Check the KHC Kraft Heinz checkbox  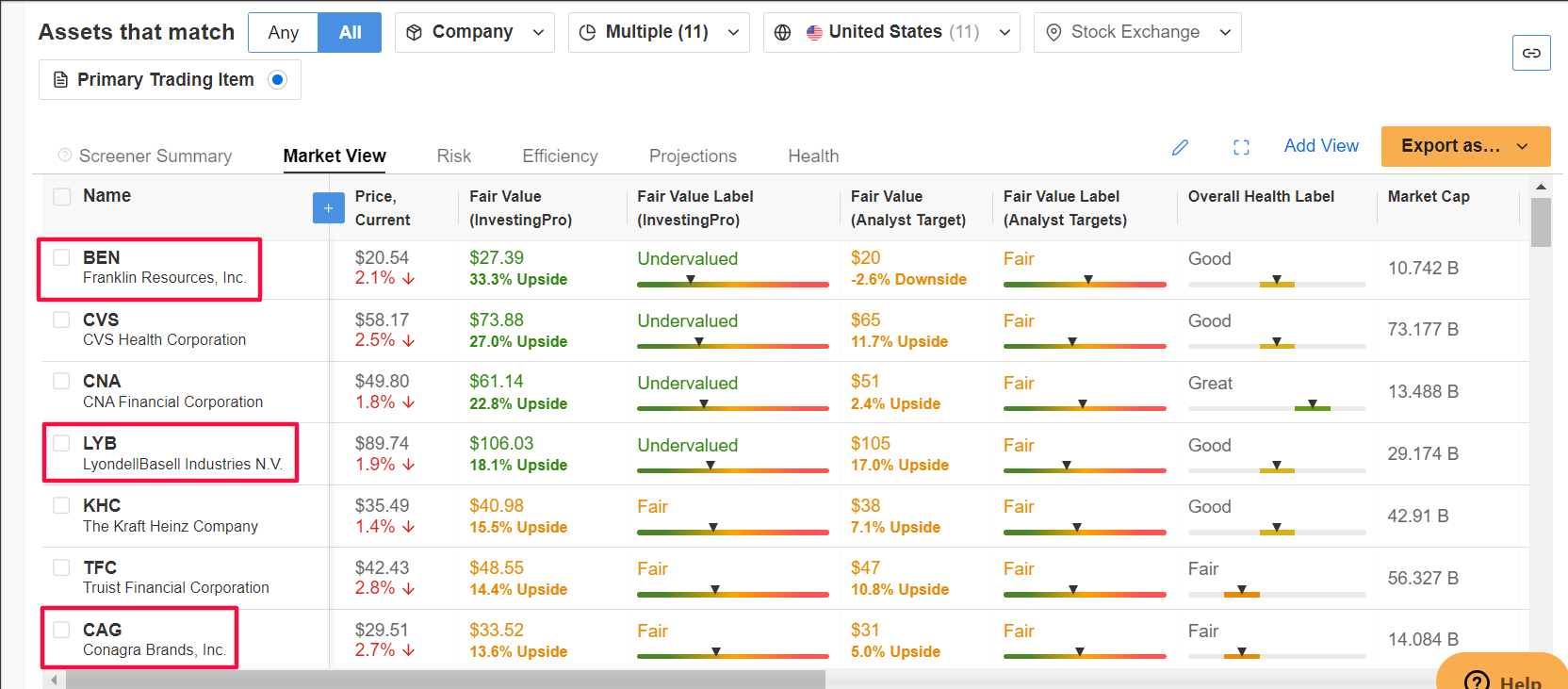point(61,505)
